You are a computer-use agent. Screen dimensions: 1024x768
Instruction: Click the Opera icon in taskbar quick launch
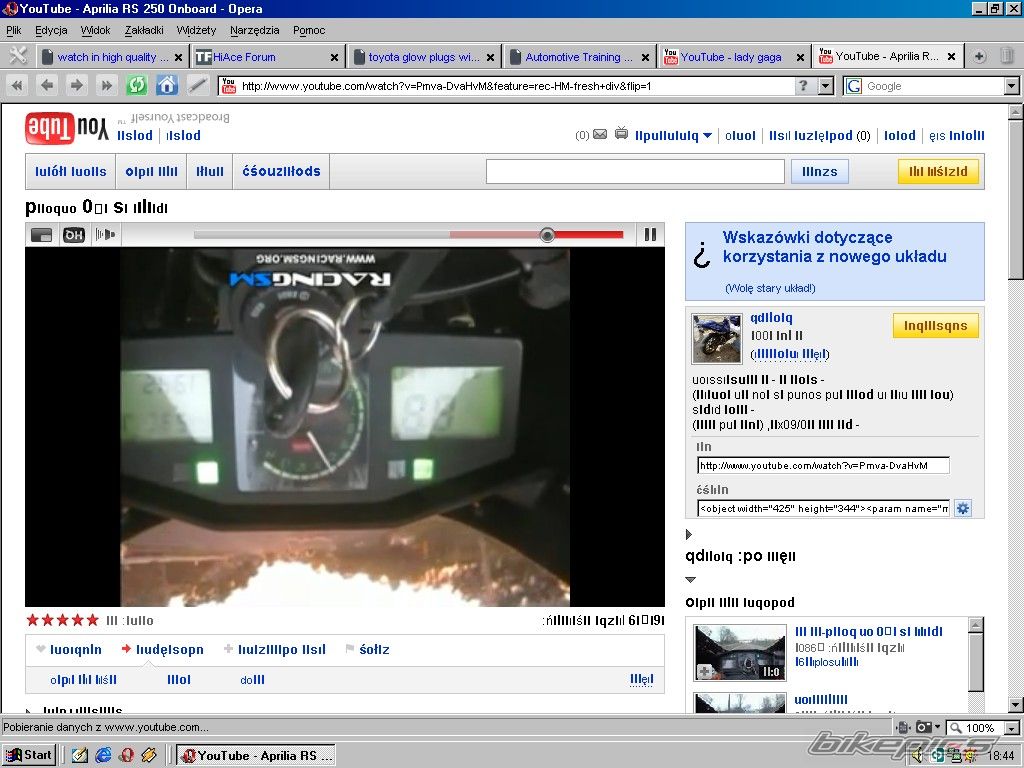click(x=127, y=755)
